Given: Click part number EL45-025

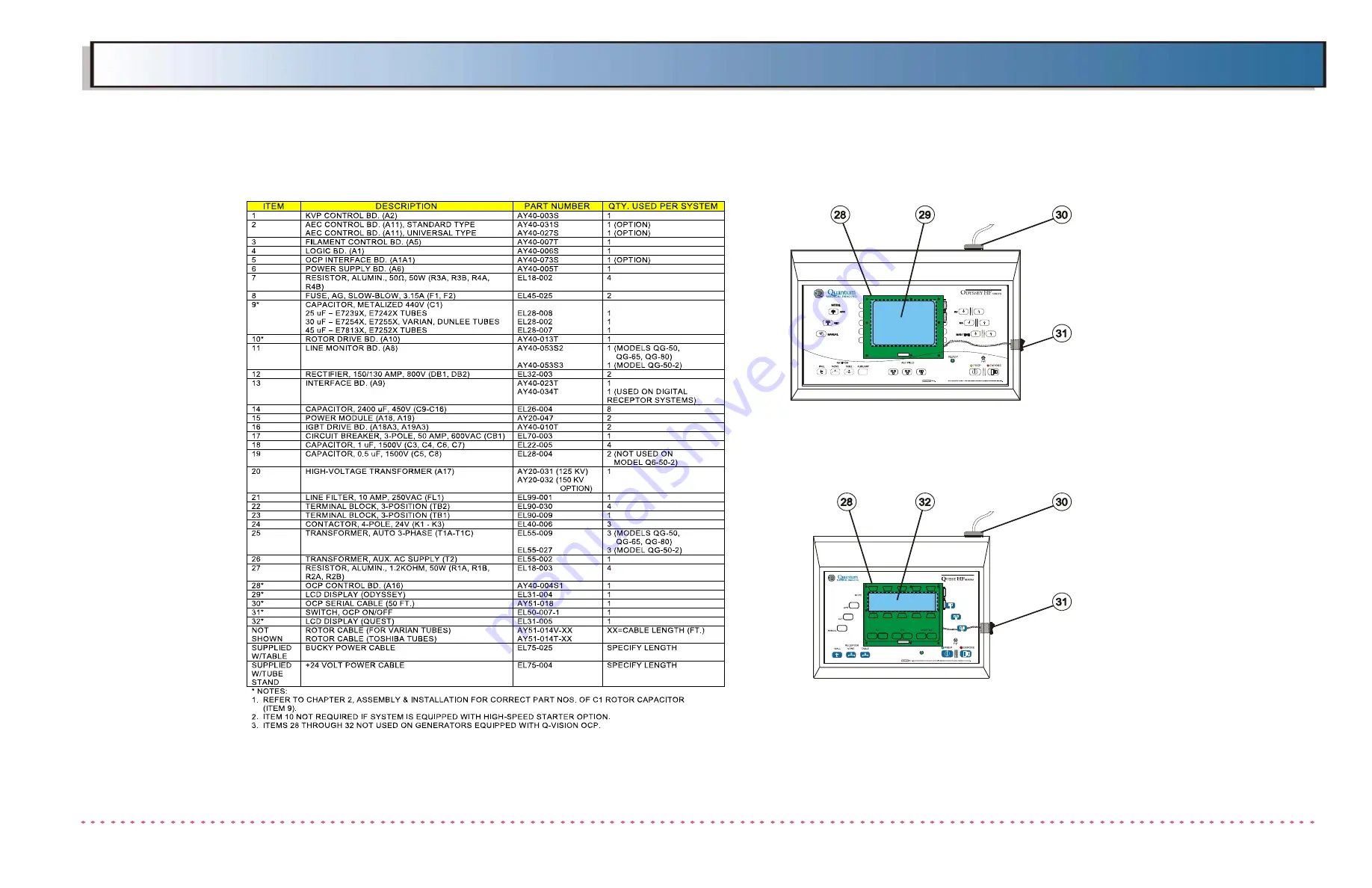Looking at the screenshot, I should click(x=535, y=296).
